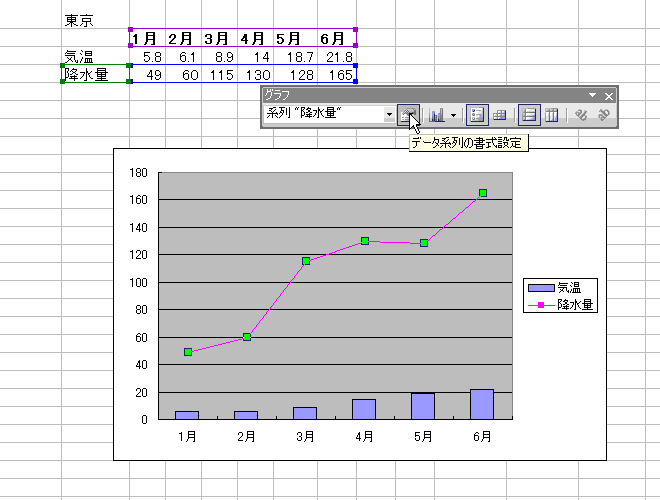Select temperature cell 18.7
This screenshot has width=660, height=500.
[x=295, y=56]
